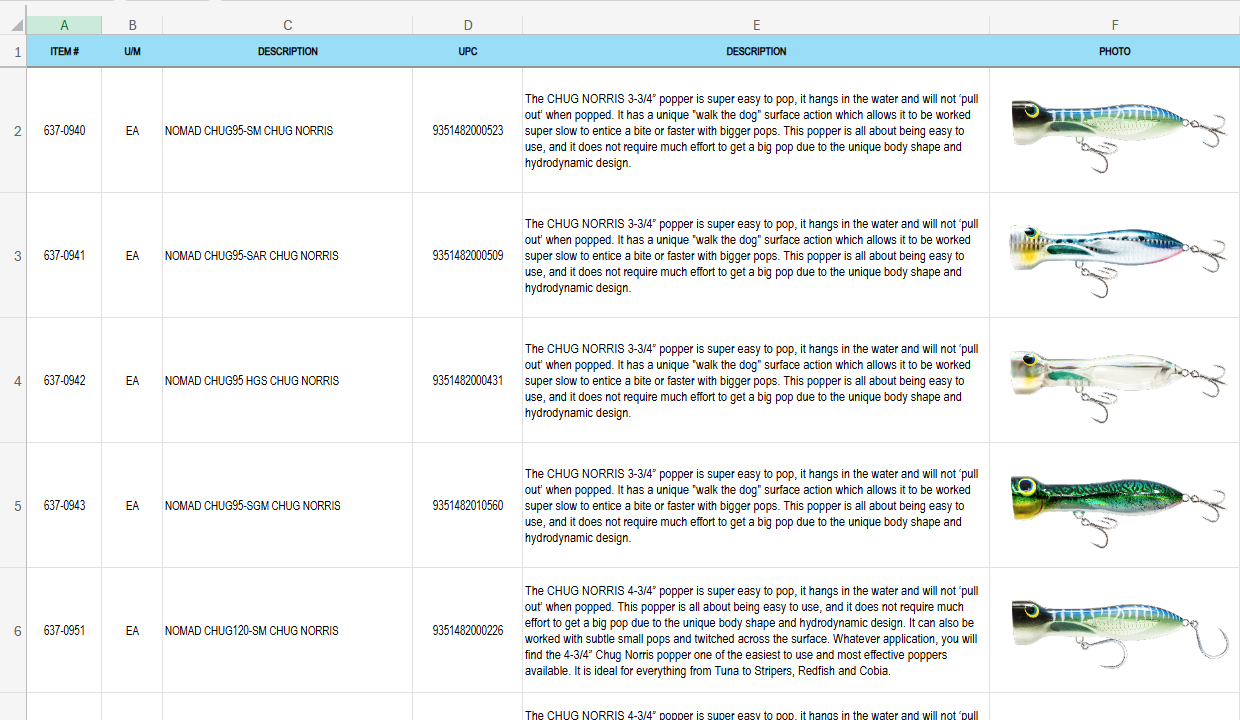This screenshot has height=720, width=1240.
Task: Select row 4 header
Action: point(13,380)
